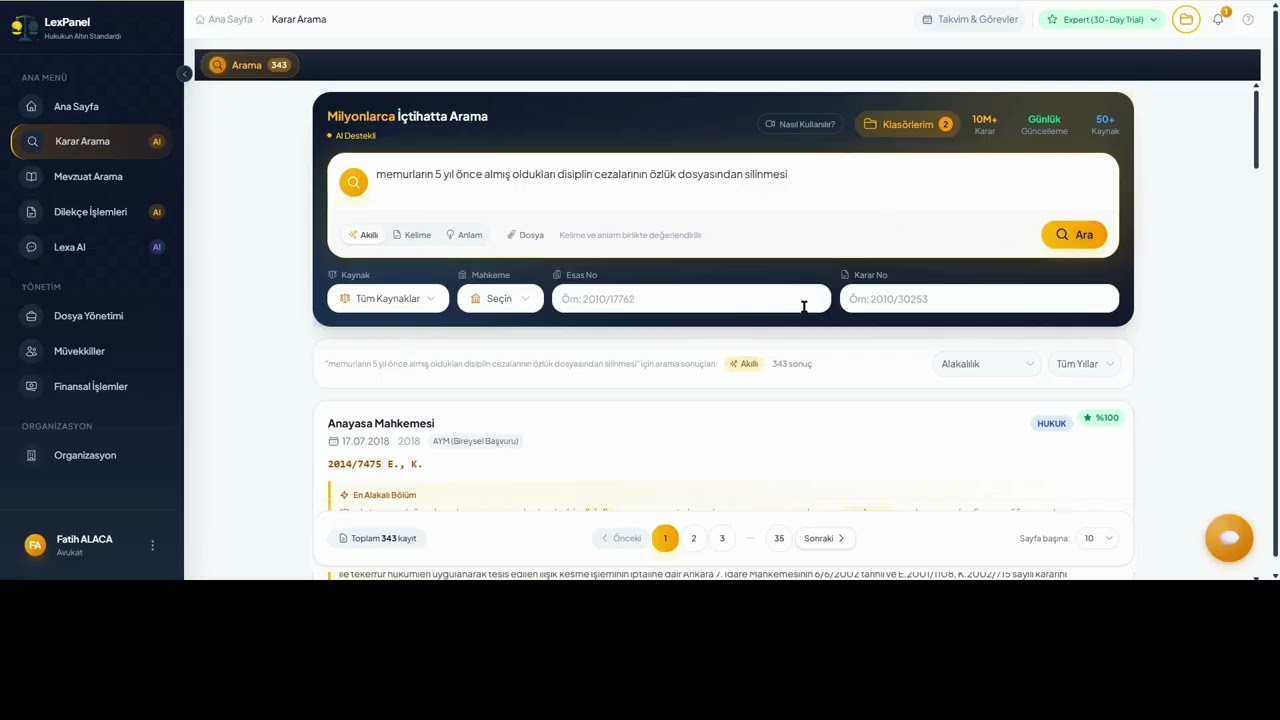1280x720 pixels.
Task: Click AYM (Bireysel Başvuru) tag
Action: point(475,441)
